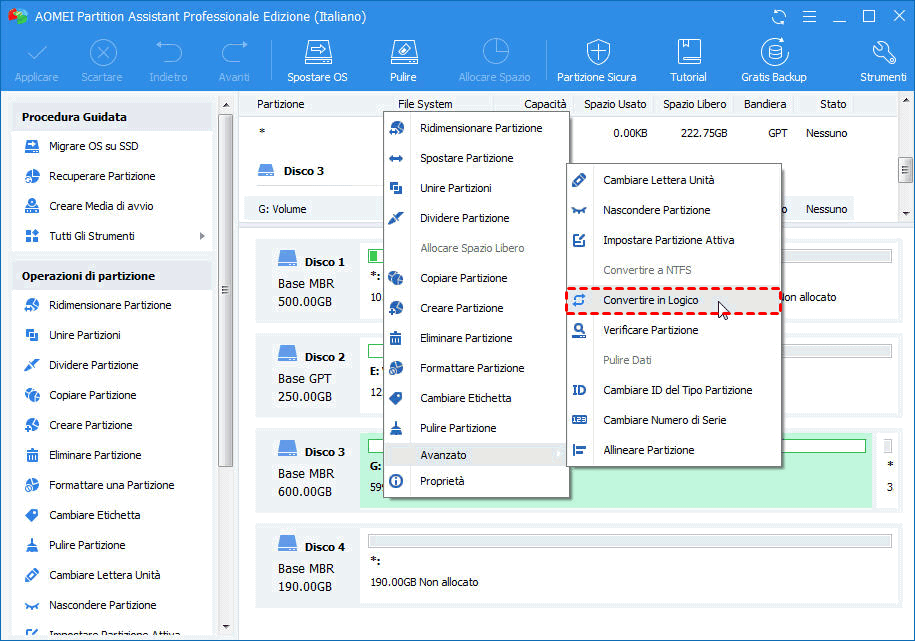This screenshot has width=915, height=641.
Task: Select Impostare Partizione Attiva in submenu
Action: pyautogui.click(x=674, y=240)
